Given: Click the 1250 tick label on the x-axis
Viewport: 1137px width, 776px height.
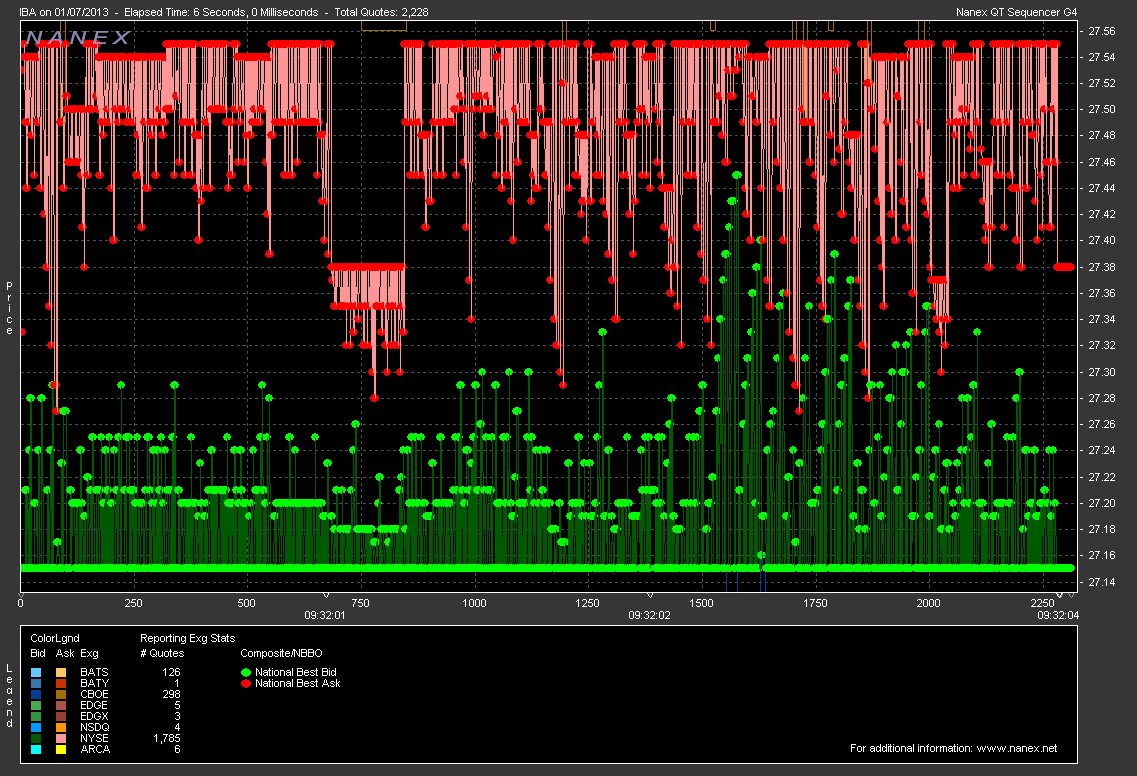Looking at the screenshot, I should pyautogui.click(x=587, y=603).
